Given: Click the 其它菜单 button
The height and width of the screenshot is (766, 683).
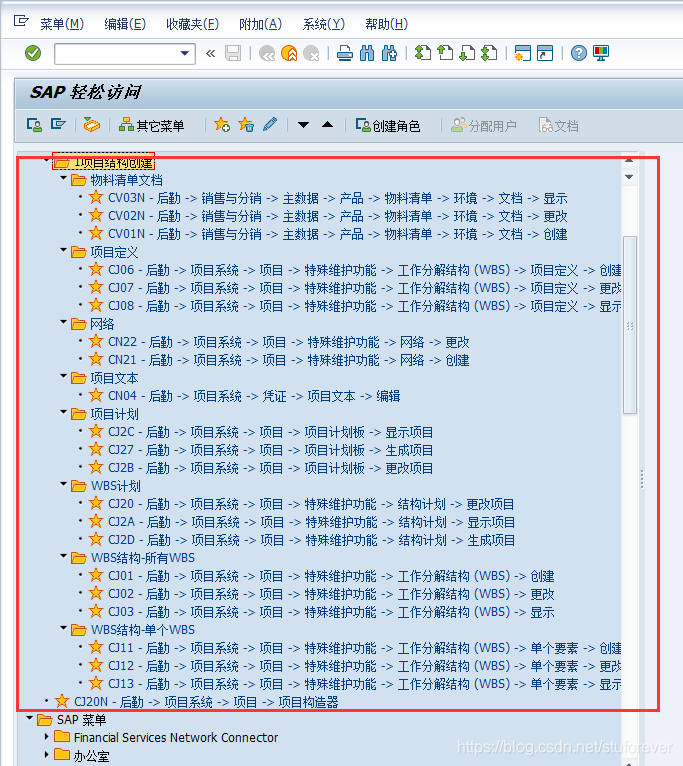Looking at the screenshot, I should click(x=151, y=126).
